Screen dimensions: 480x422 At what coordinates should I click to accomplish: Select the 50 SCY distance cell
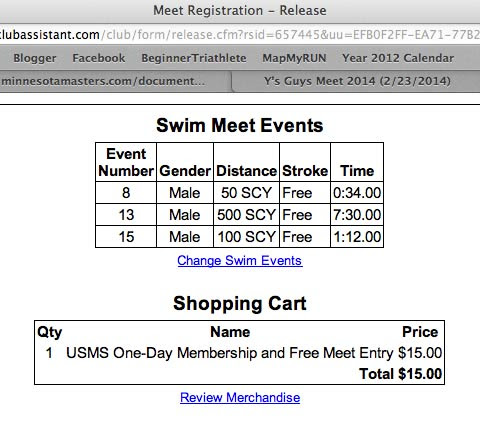[x=246, y=193]
